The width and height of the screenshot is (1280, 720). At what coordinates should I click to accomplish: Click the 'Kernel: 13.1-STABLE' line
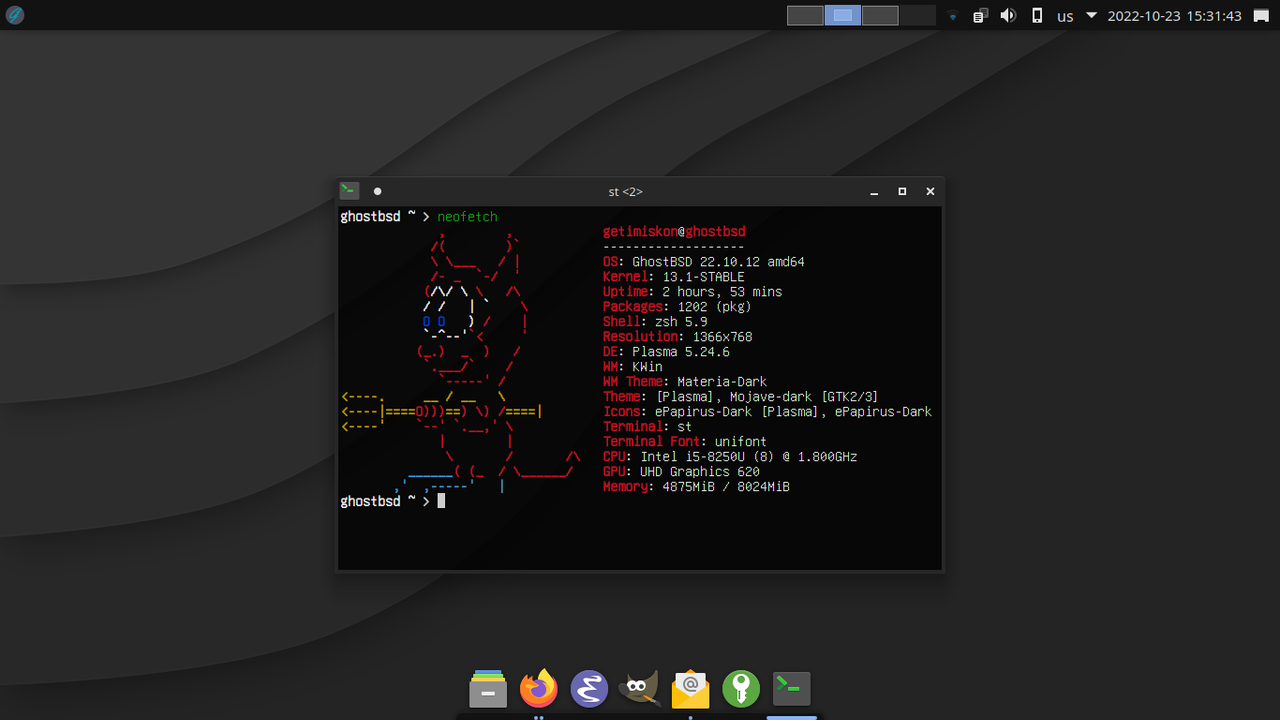tap(674, 277)
